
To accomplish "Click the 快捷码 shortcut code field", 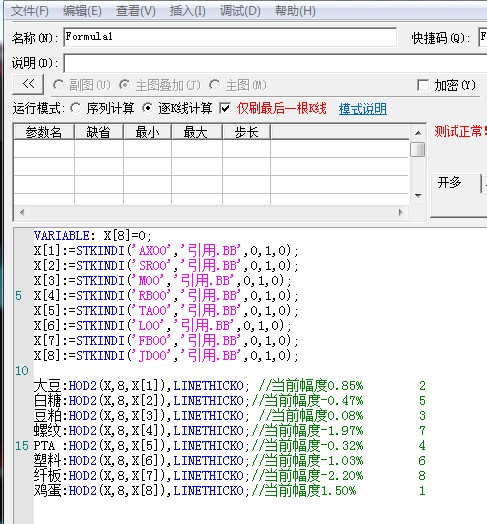I will point(483,37).
